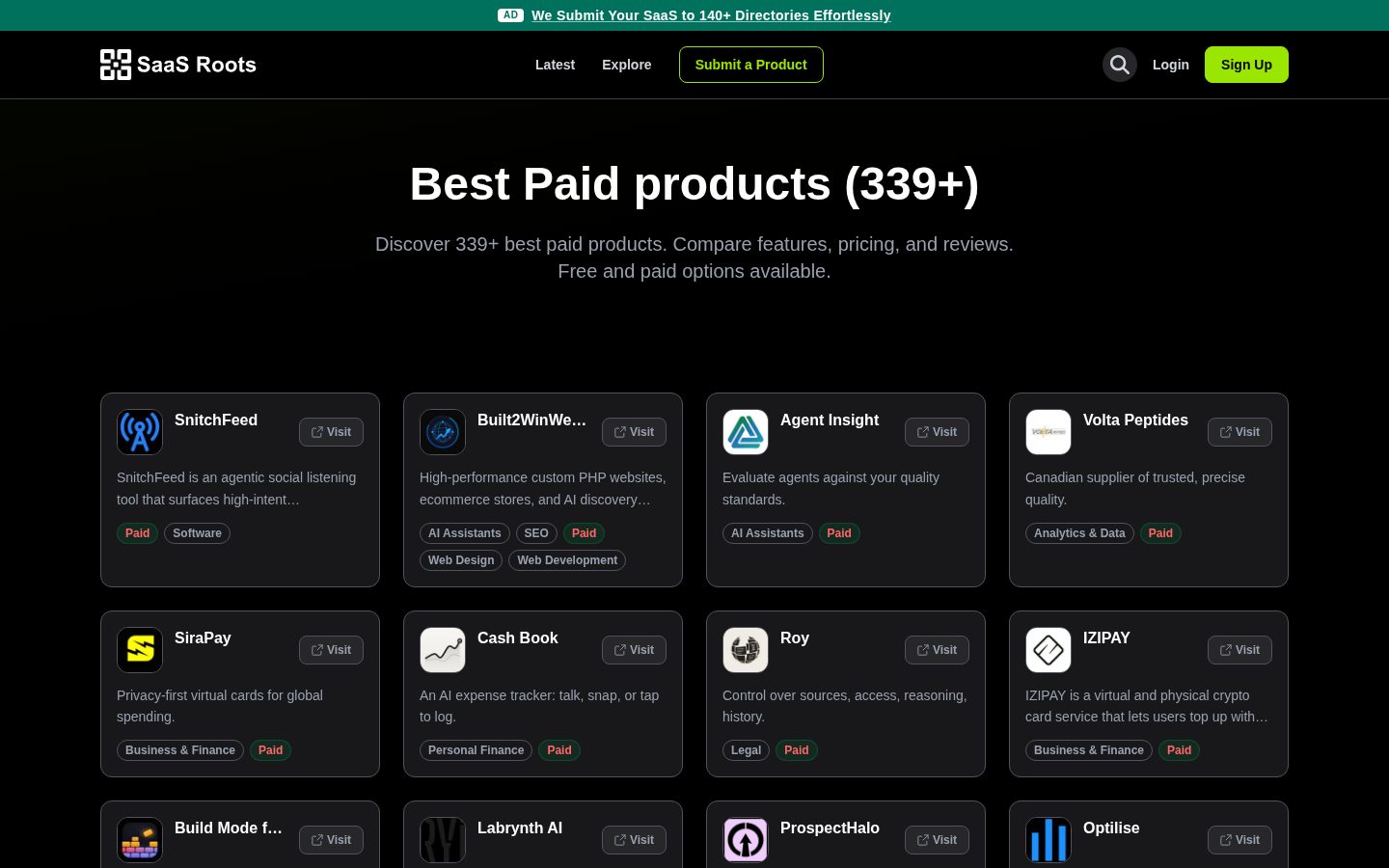Click Roy description about sources control
Image resolution: width=1389 pixels, height=868 pixels.
coord(845,706)
